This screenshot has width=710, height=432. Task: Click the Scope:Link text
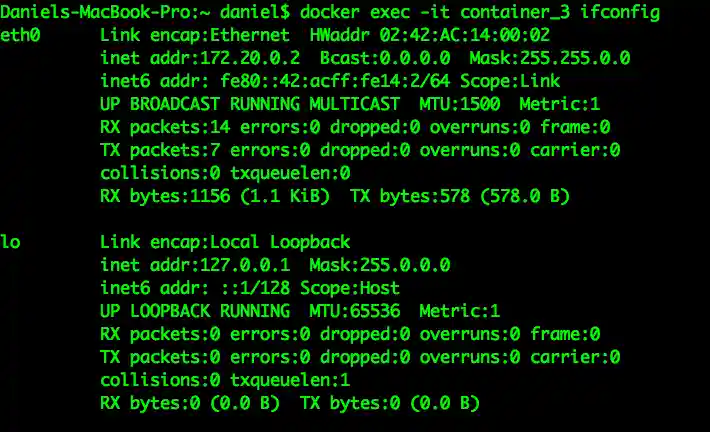[510, 81]
